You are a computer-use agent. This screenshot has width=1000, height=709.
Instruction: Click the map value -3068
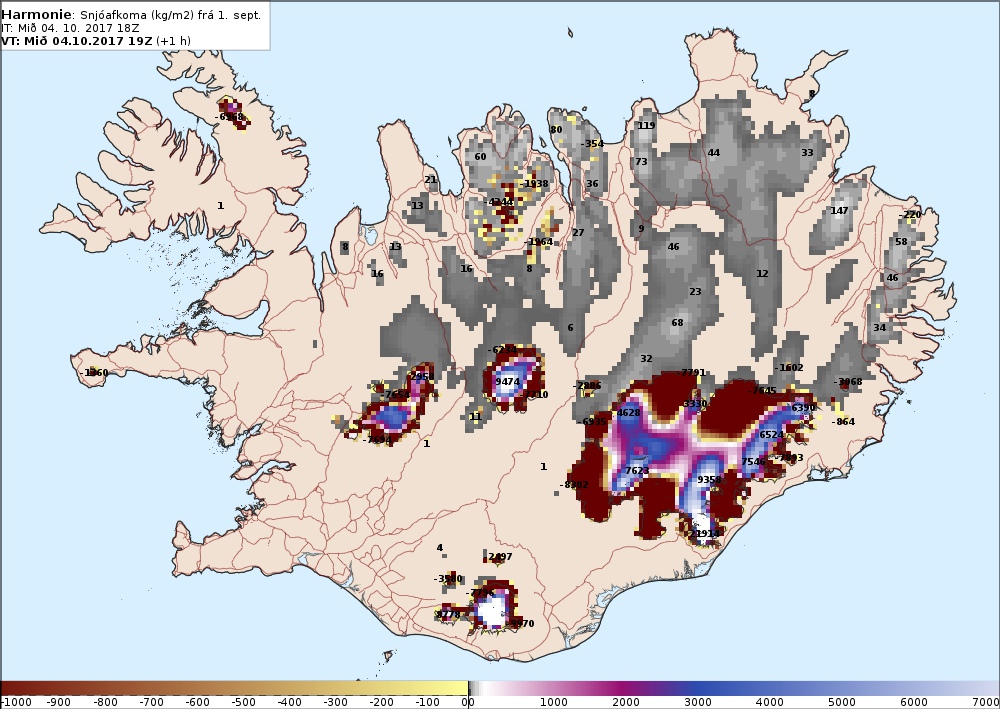(848, 382)
